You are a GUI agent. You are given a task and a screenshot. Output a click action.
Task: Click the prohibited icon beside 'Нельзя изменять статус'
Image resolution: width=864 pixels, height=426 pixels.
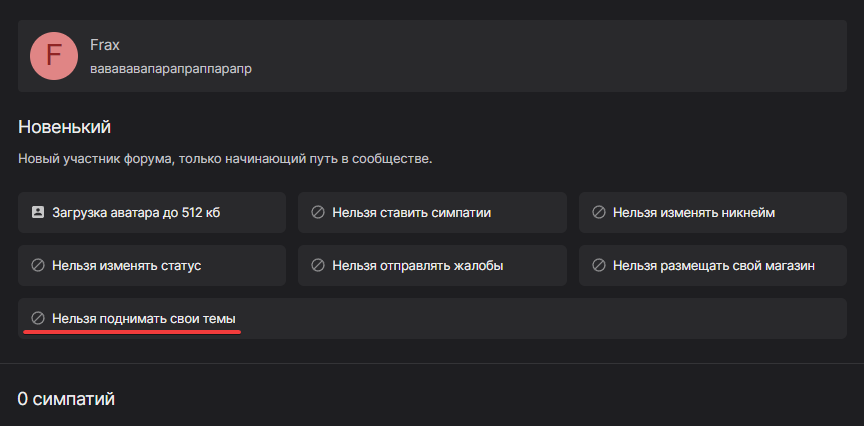pyautogui.click(x=38, y=265)
